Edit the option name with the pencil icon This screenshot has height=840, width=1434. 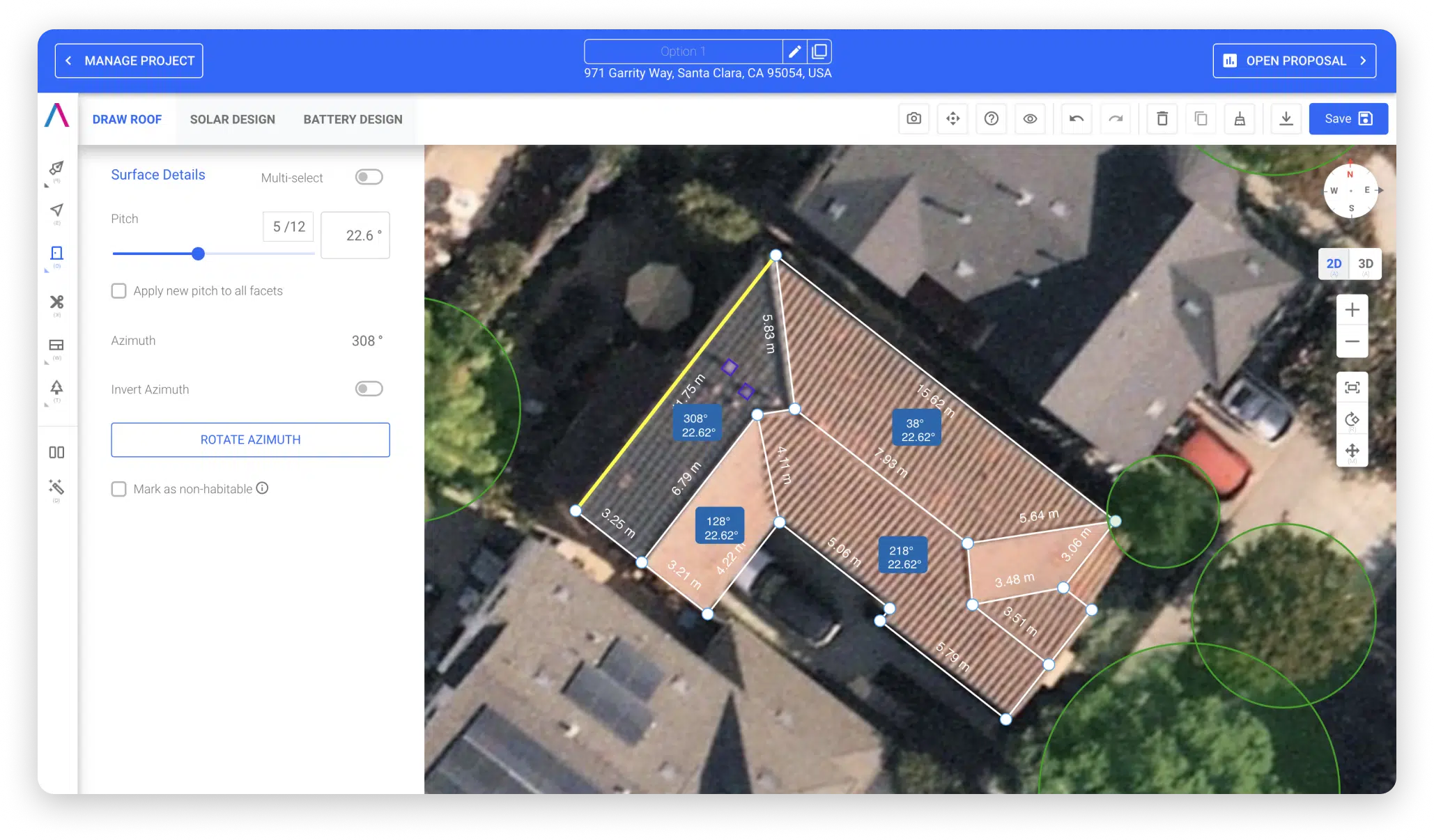pos(795,52)
